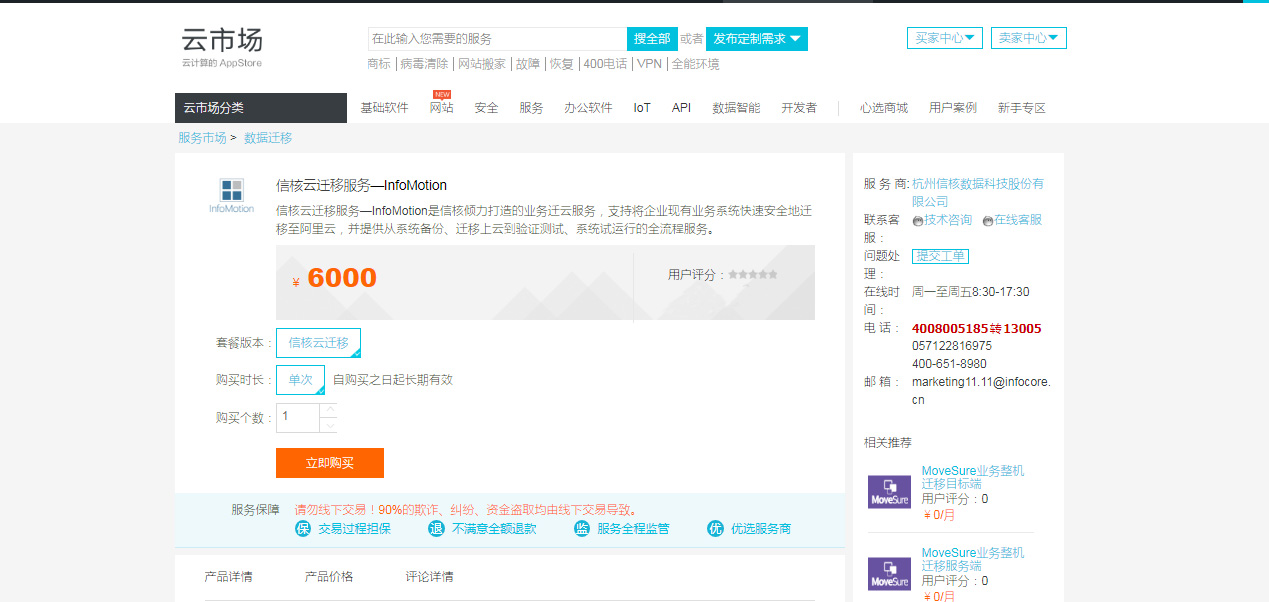Screen dimensions: 1269x602
Task: Click the 优选服务商 guarantee link
Action: (761, 529)
